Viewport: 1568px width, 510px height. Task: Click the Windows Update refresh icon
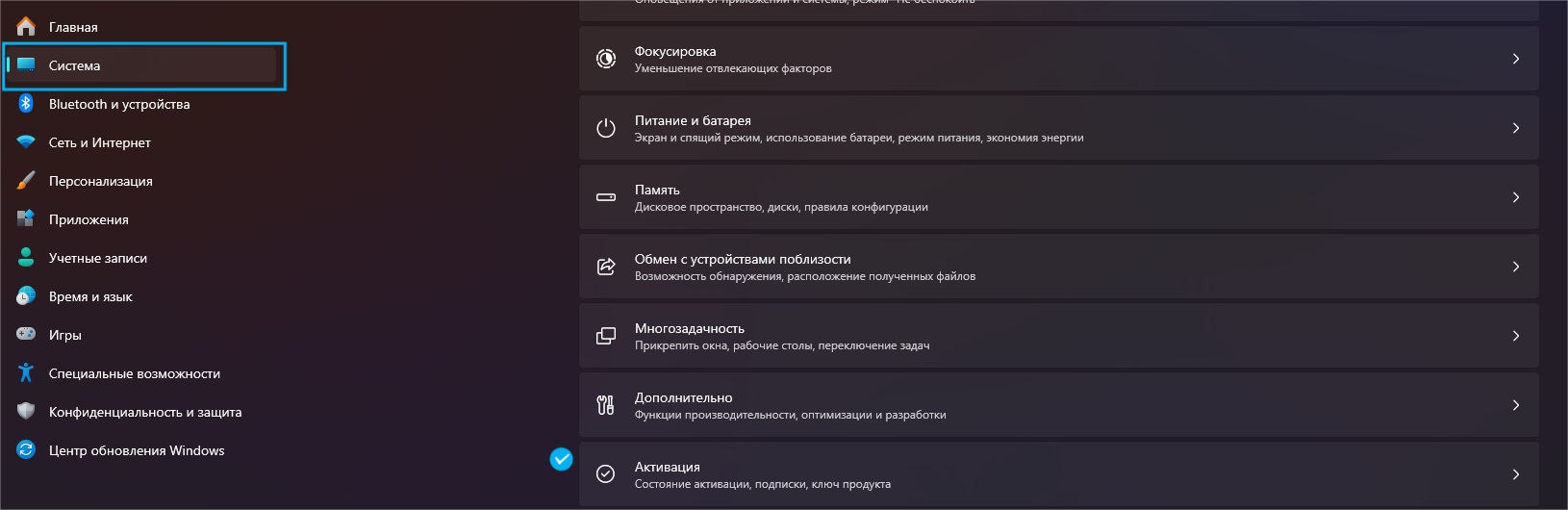(26, 450)
